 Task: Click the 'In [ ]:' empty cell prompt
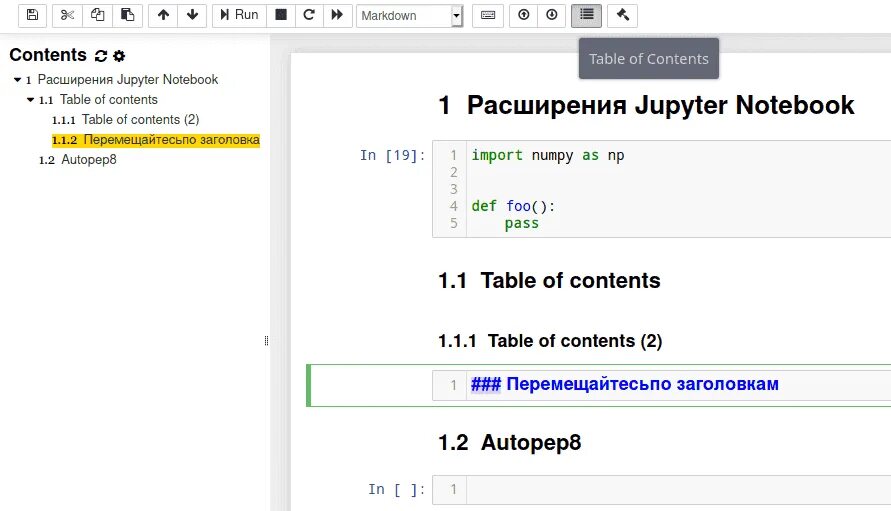[397, 489]
